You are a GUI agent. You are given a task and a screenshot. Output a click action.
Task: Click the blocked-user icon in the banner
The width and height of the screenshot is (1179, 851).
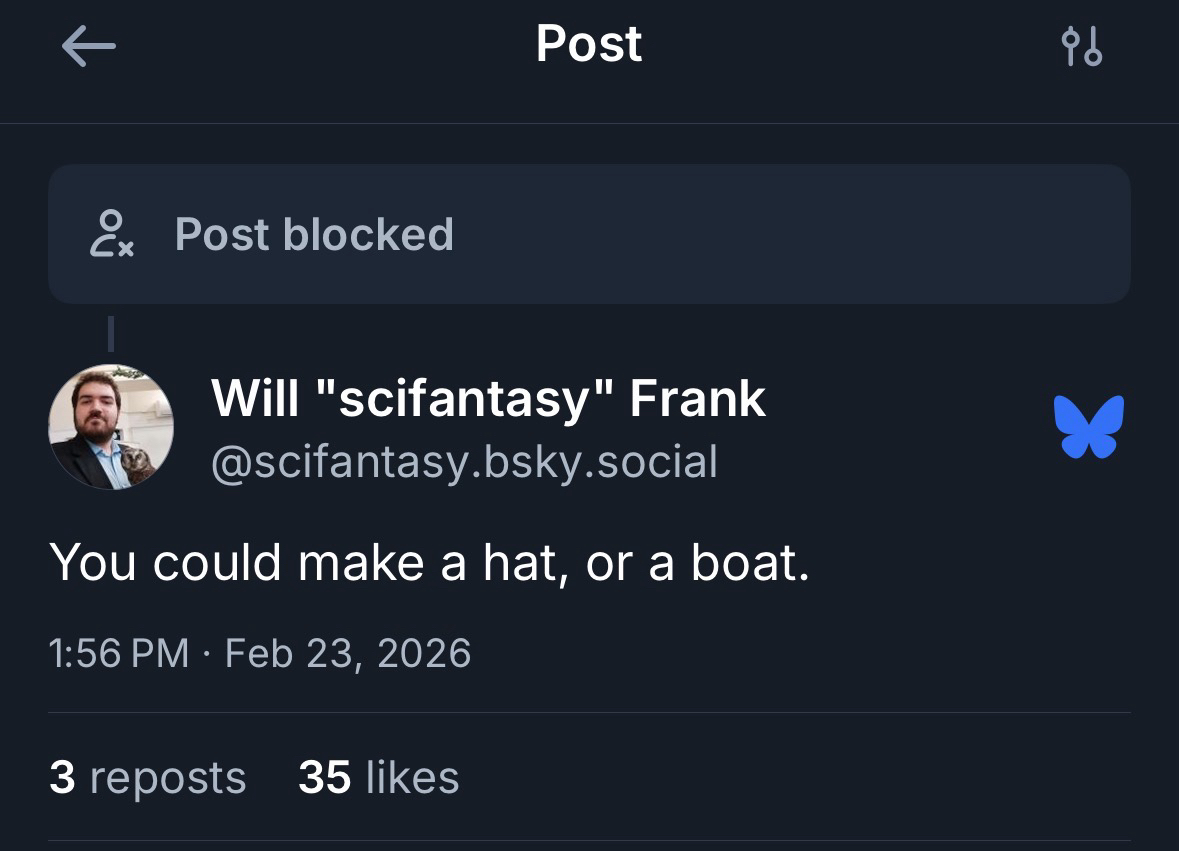pos(111,234)
